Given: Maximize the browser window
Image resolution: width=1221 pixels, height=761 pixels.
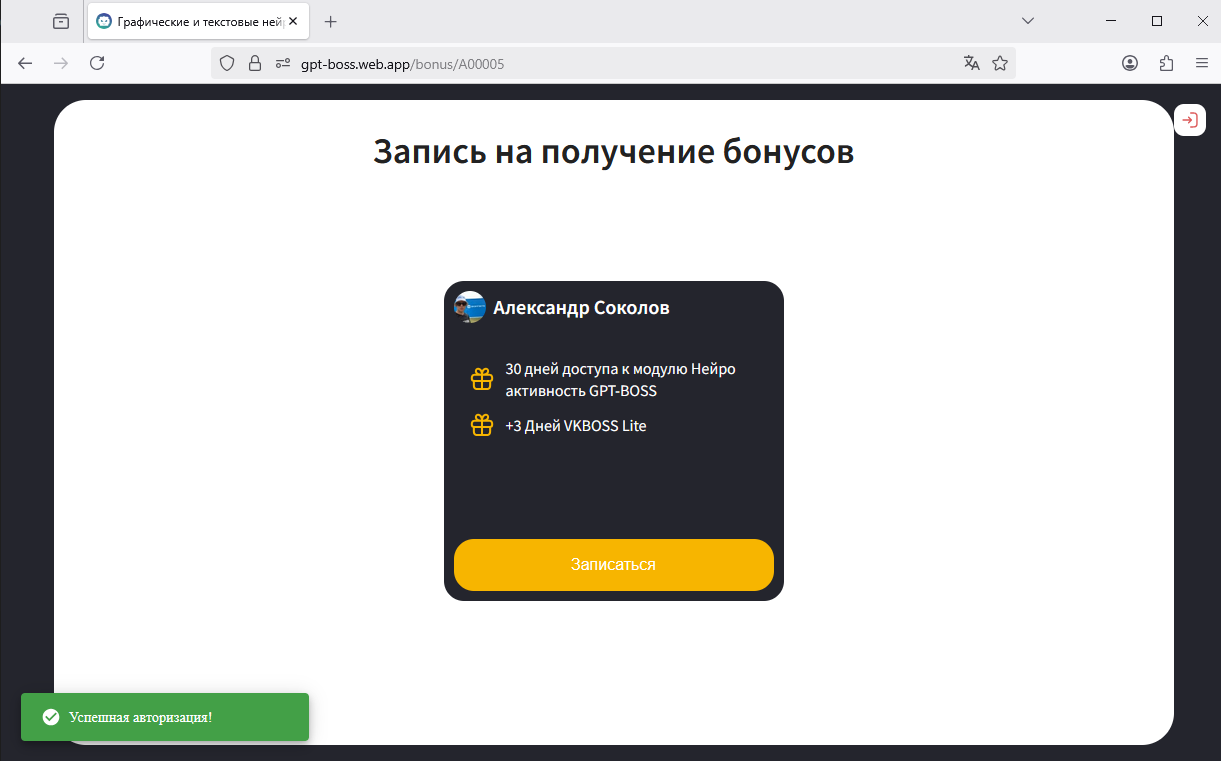Looking at the screenshot, I should click(x=1157, y=21).
